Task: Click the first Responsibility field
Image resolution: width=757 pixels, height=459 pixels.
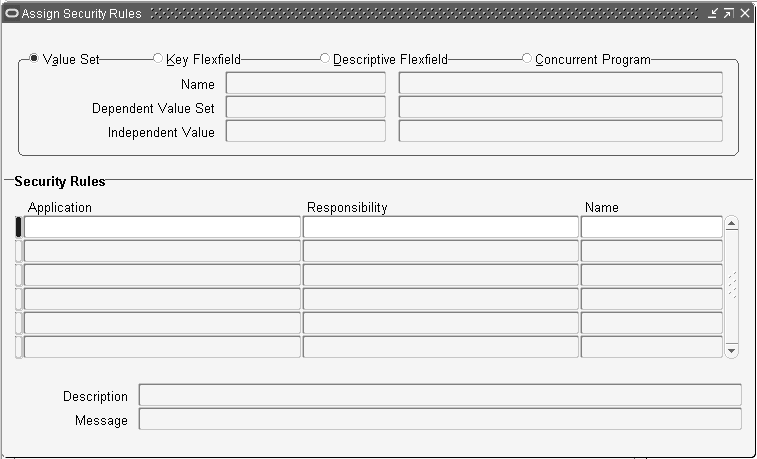Action: click(440, 227)
